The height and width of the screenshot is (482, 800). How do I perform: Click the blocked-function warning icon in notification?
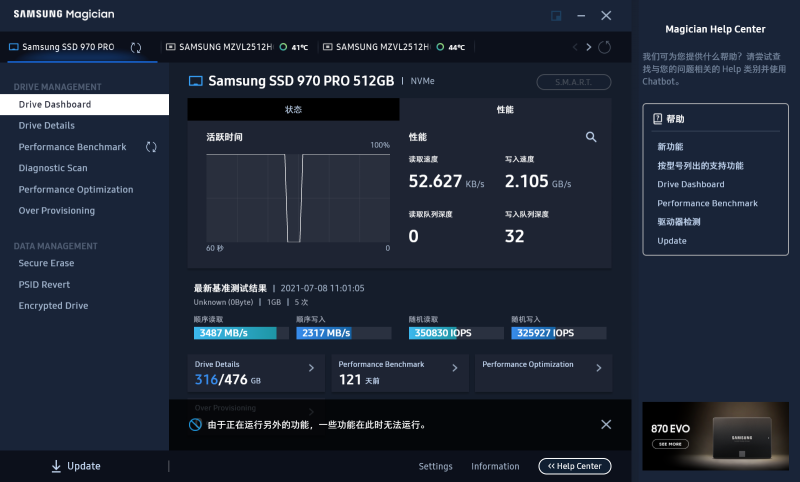[195, 424]
